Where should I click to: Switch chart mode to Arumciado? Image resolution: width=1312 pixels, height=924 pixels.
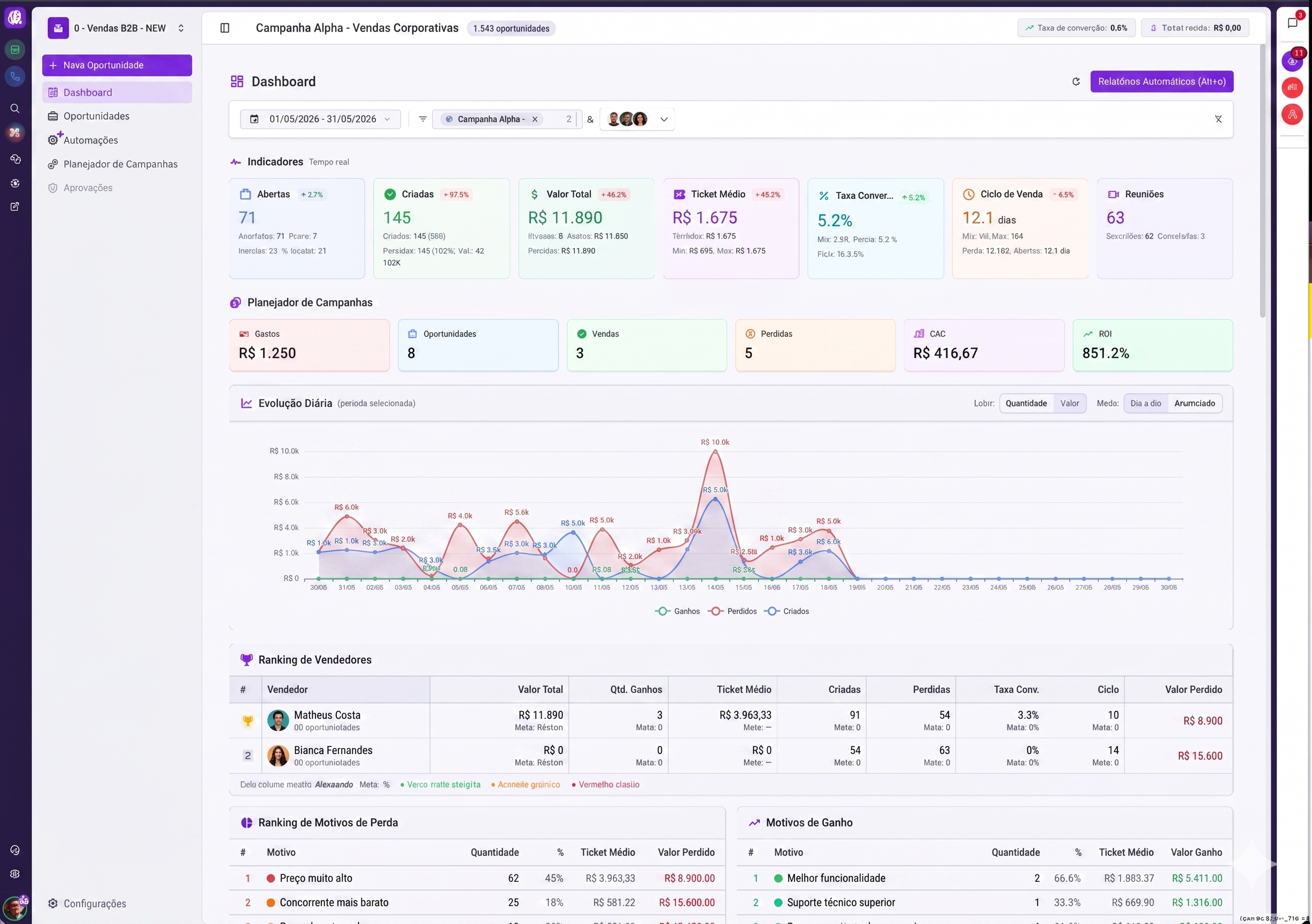tap(1195, 403)
